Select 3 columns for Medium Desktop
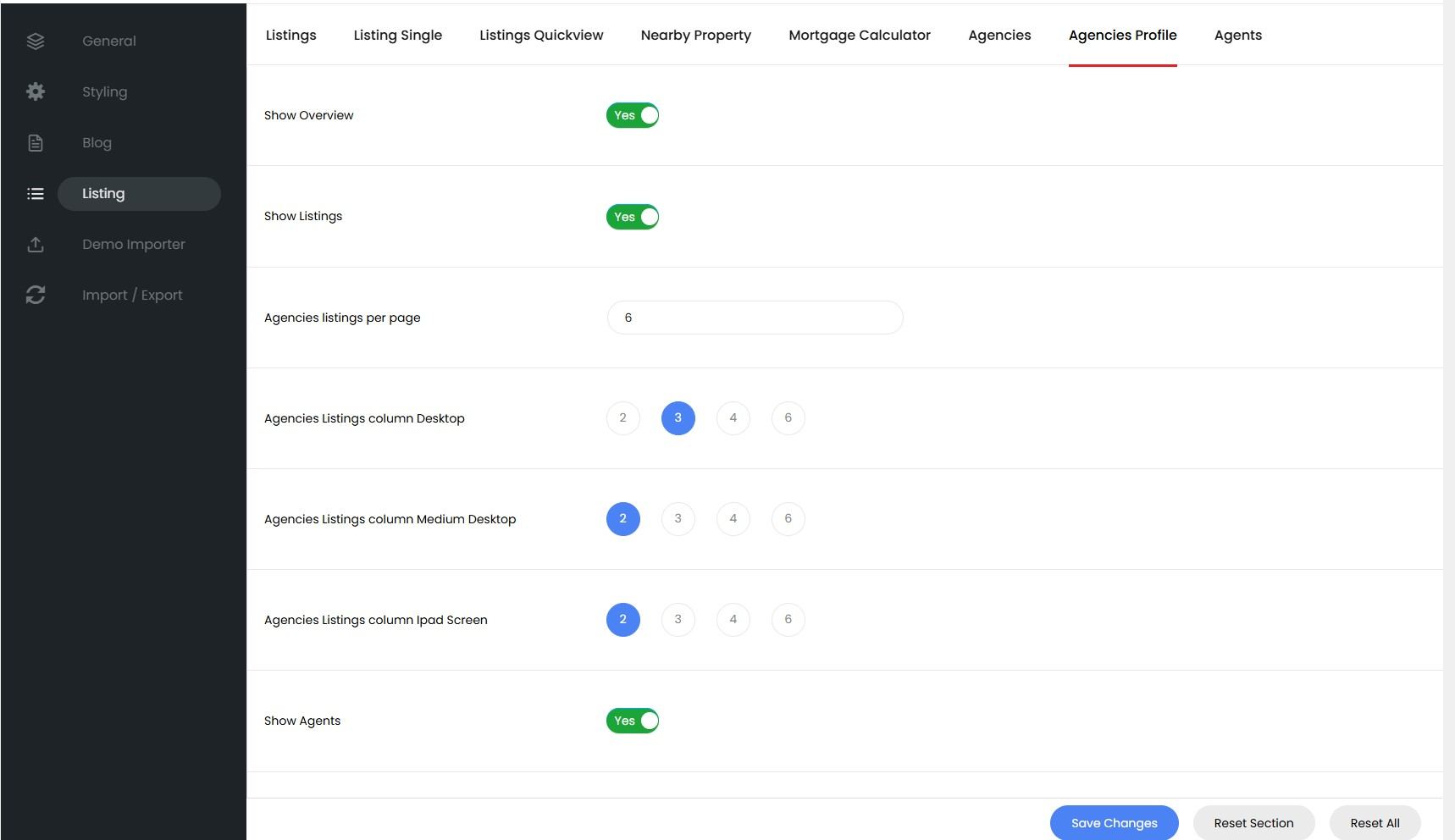The image size is (1455, 840). [678, 518]
